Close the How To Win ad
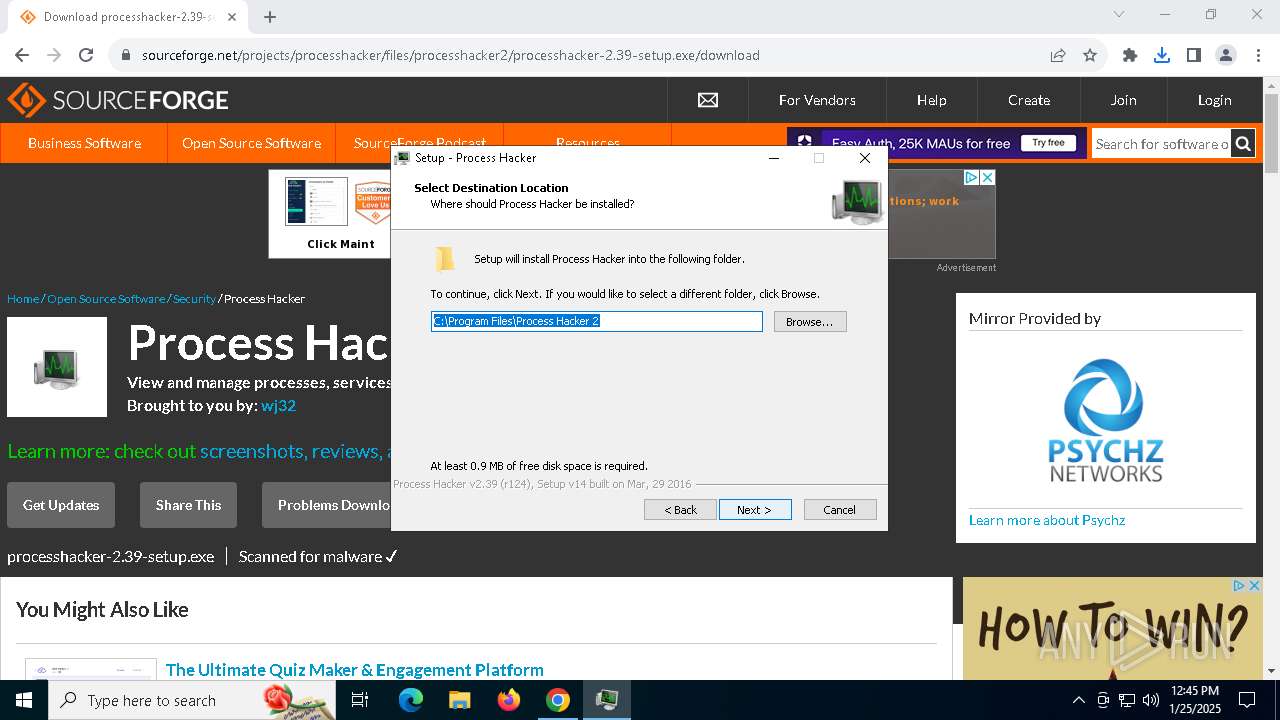 pos(1254,585)
